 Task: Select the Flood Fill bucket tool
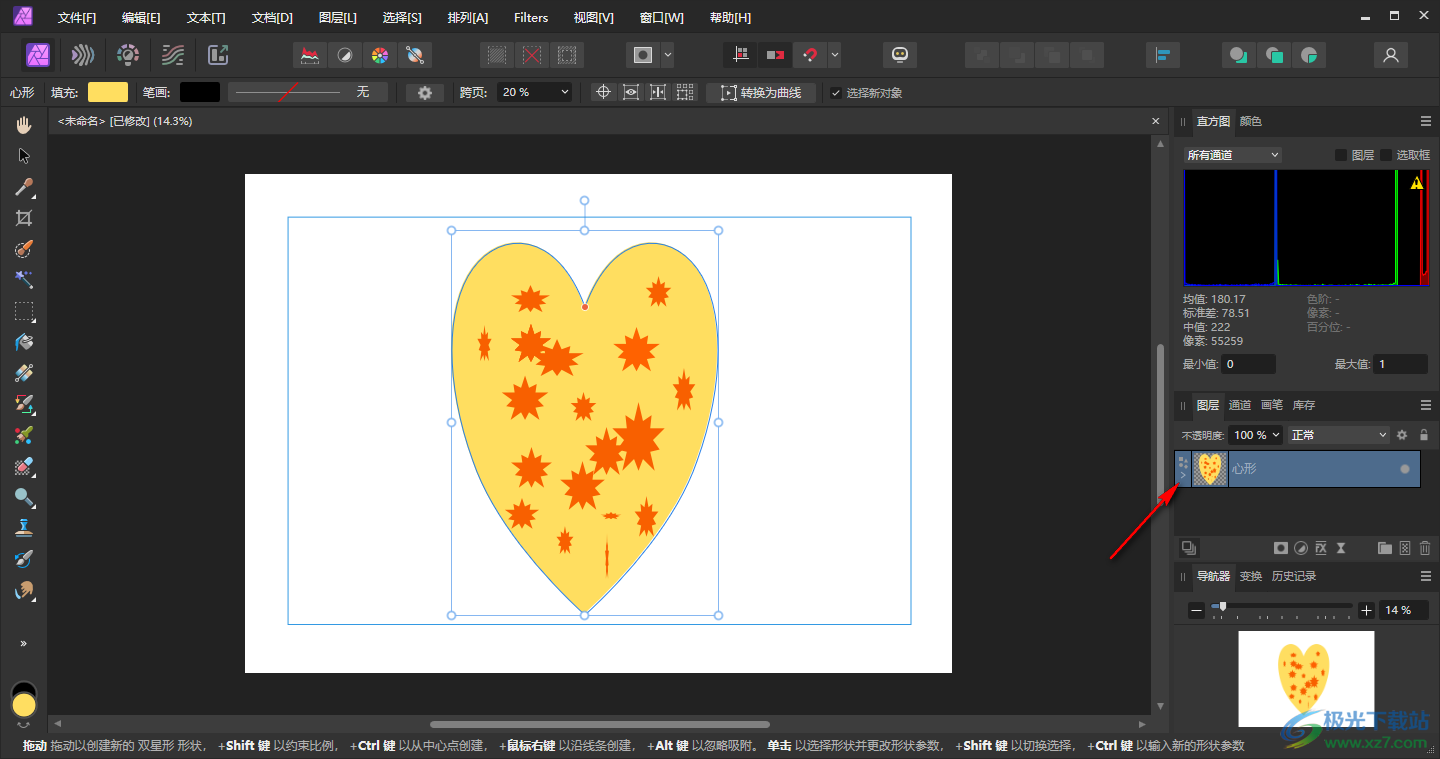click(24, 342)
